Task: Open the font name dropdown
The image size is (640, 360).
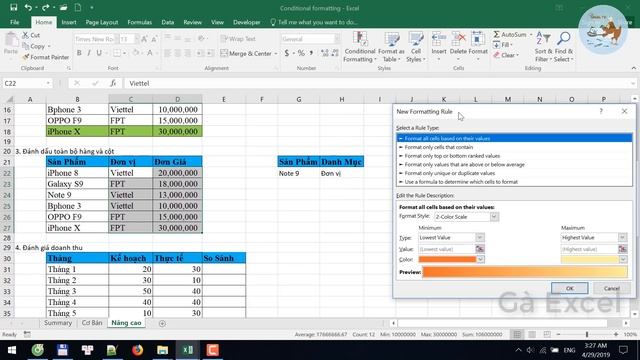Action: [116, 39]
